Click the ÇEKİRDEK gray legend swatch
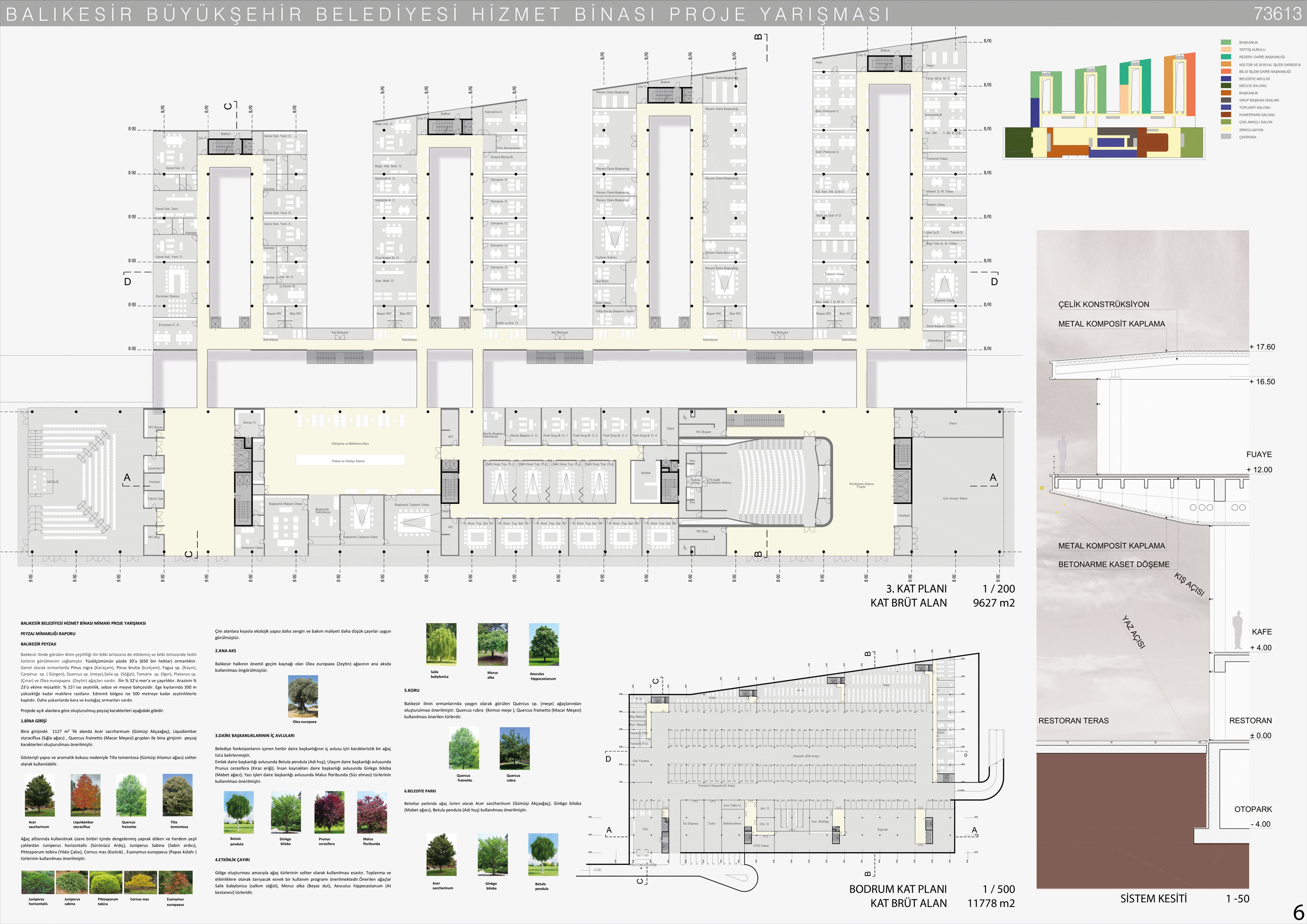Screen dimensions: 1307x924 (x=1226, y=137)
